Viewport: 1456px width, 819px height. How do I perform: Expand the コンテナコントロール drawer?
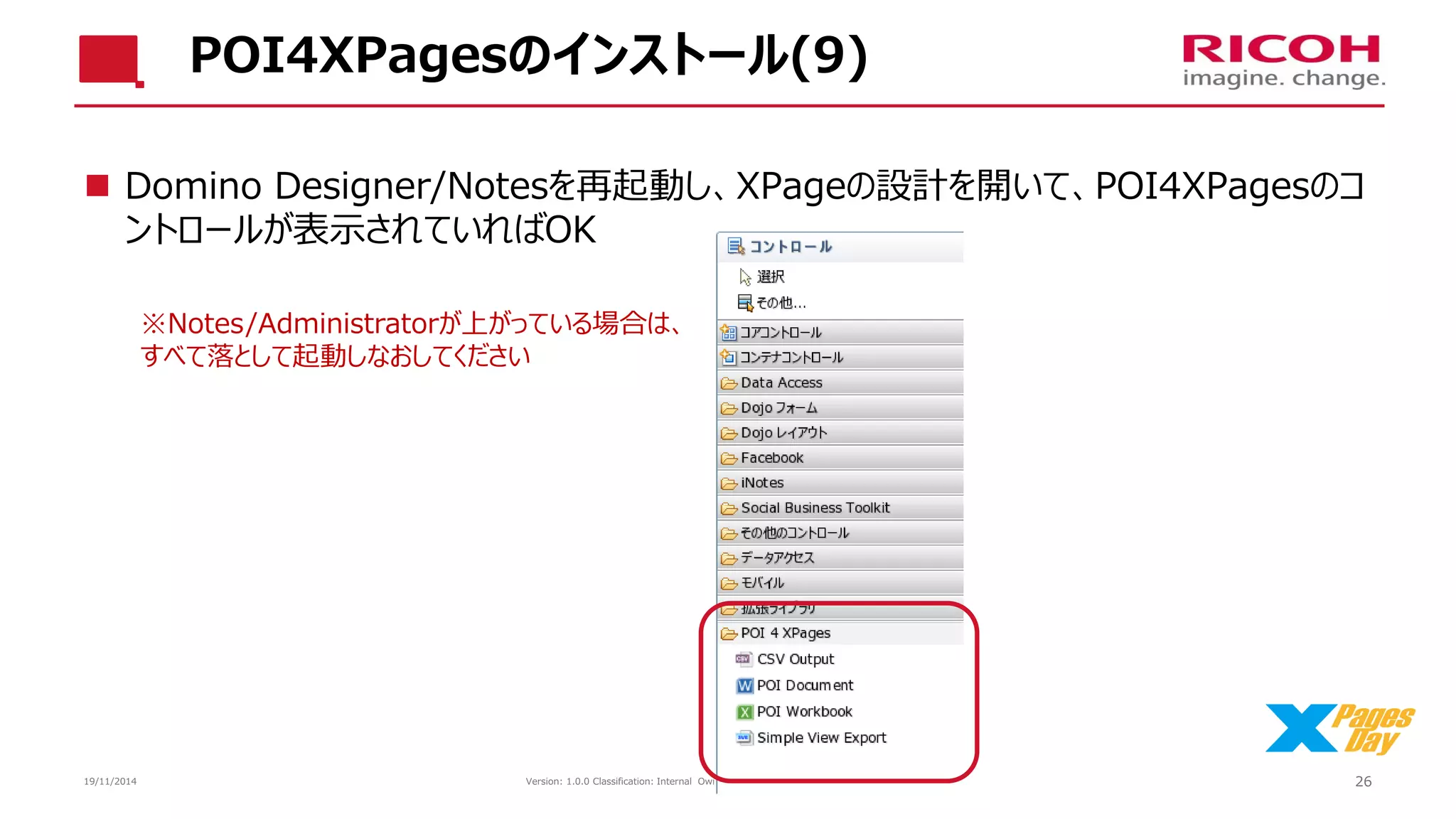(x=841, y=357)
